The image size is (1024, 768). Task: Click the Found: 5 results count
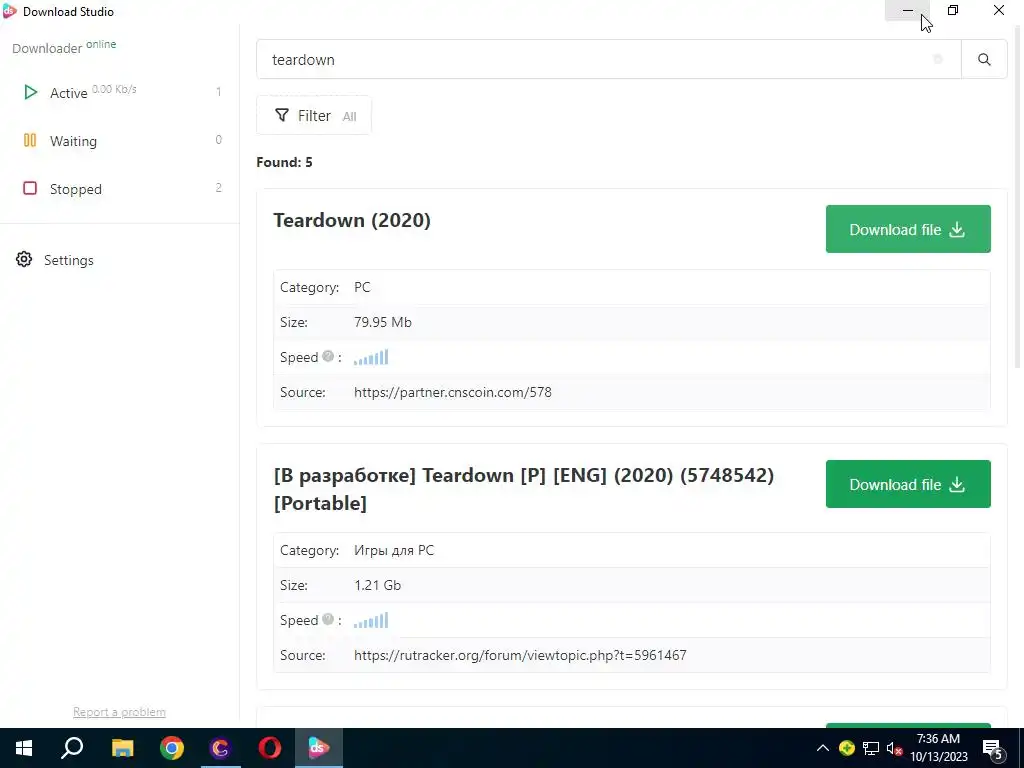(x=284, y=163)
